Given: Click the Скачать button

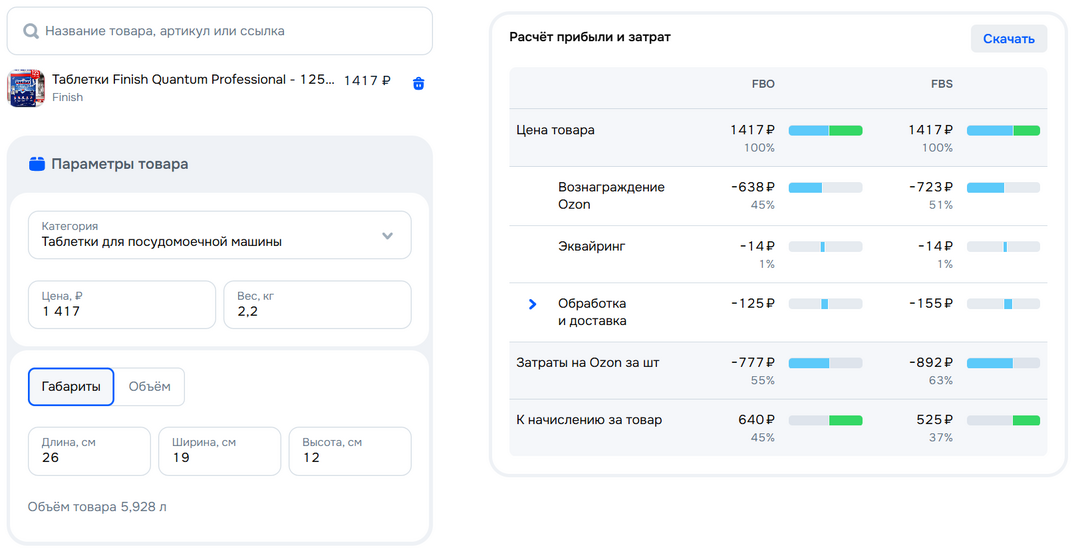Looking at the screenshot, I should click(x=1009, y=39).
